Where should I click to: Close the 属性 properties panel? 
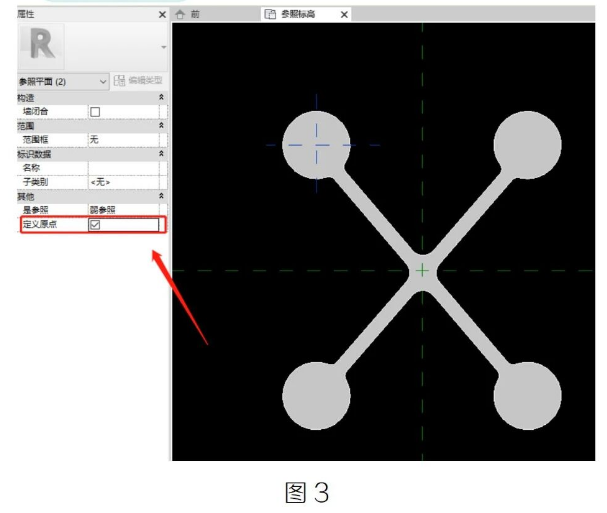(162, 15)
